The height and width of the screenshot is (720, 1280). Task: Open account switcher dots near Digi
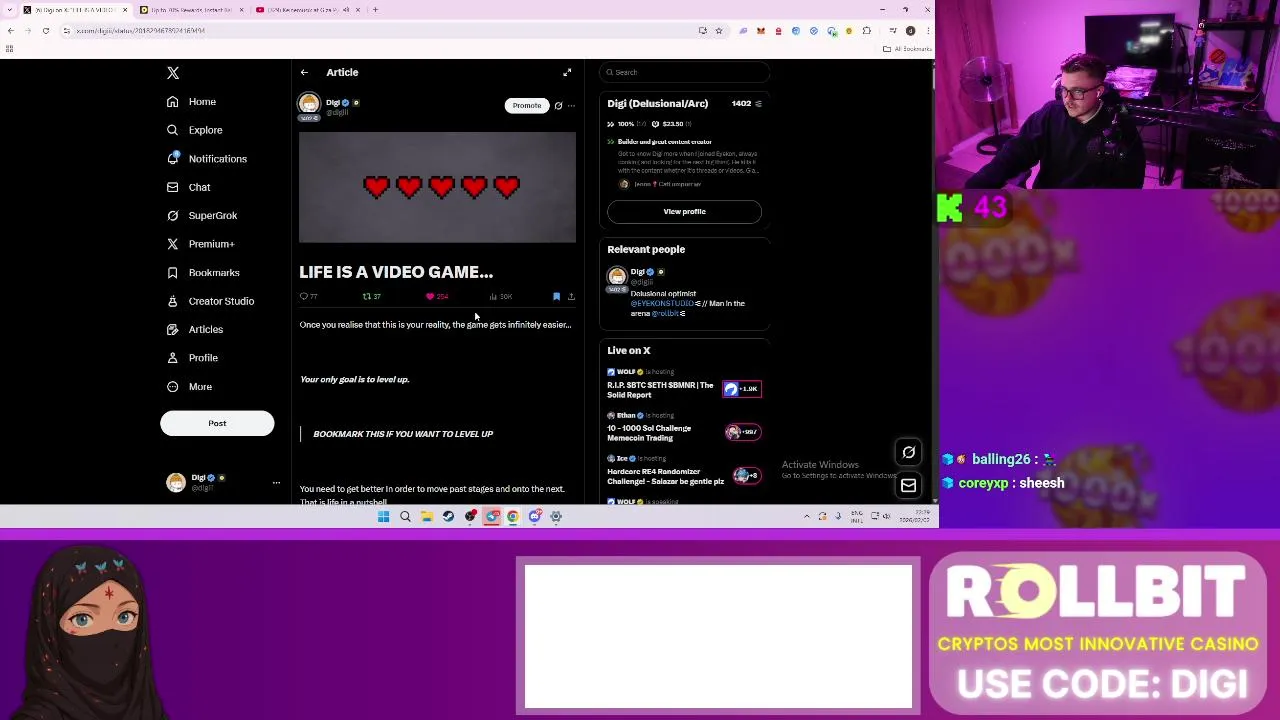[276, 483]
